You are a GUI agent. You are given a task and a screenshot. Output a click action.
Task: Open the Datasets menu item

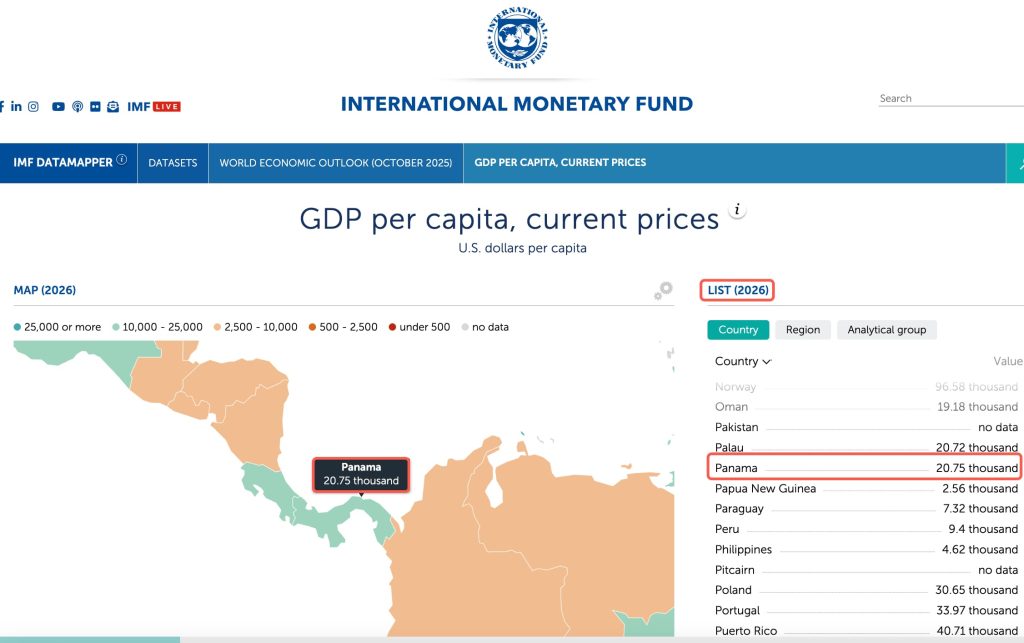click(173, 163)
